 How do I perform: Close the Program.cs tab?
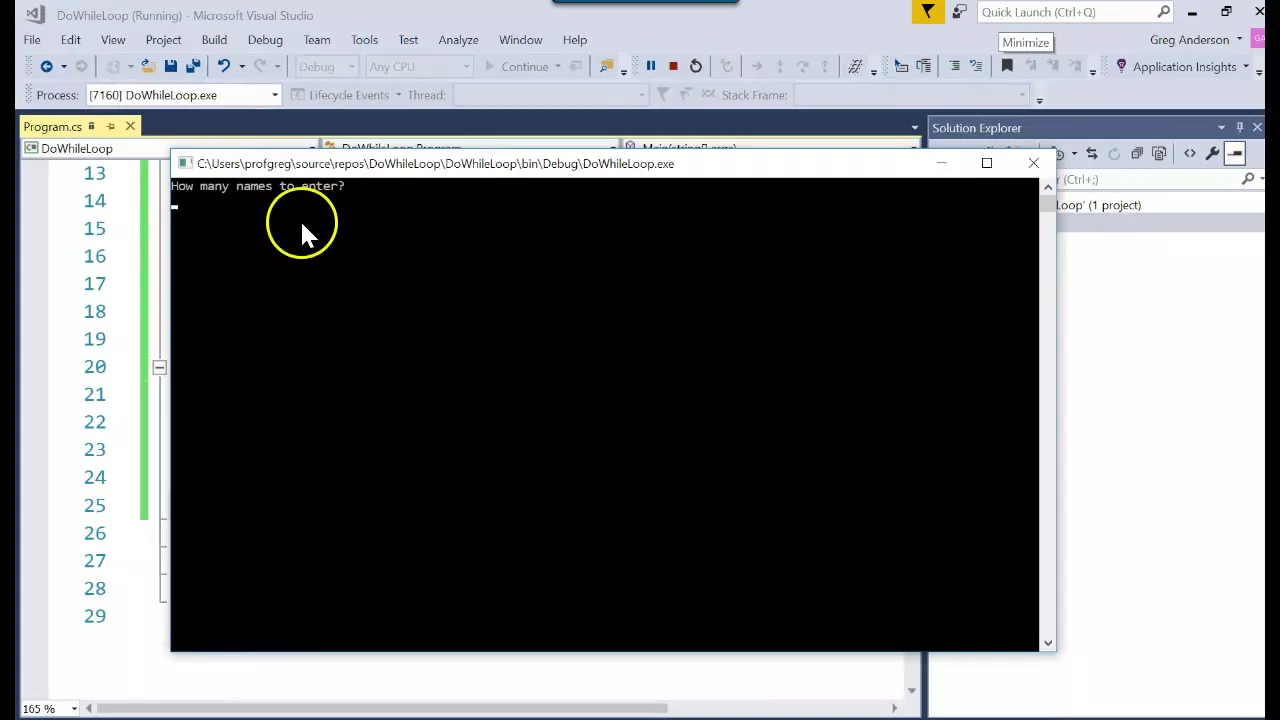[x=130, y=127]
